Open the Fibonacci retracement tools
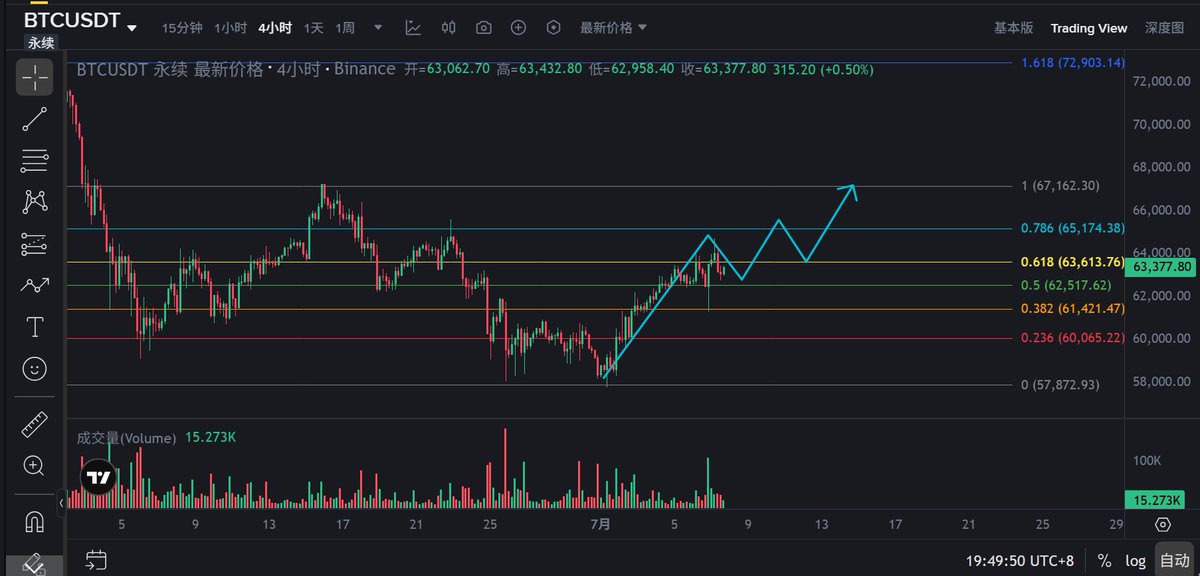Viewport: 1200px width, 576px height. [34, 160]
